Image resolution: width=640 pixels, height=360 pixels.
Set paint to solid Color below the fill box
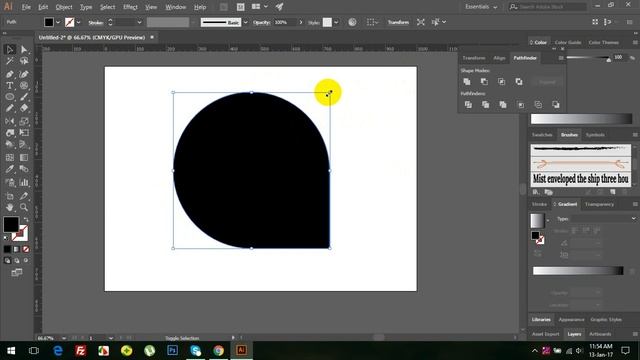tap(7, 249)
